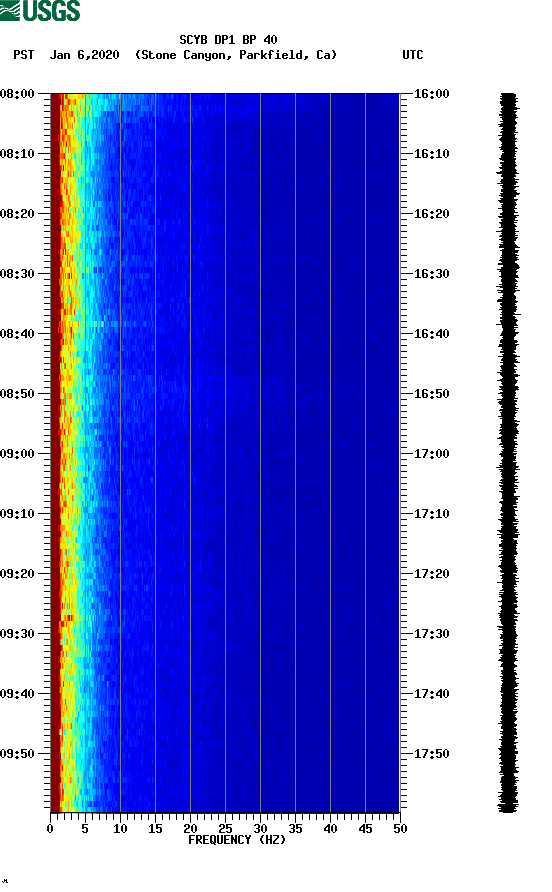
Task: Click the 09:30 PST time label
Action: [x=18, y=634]
